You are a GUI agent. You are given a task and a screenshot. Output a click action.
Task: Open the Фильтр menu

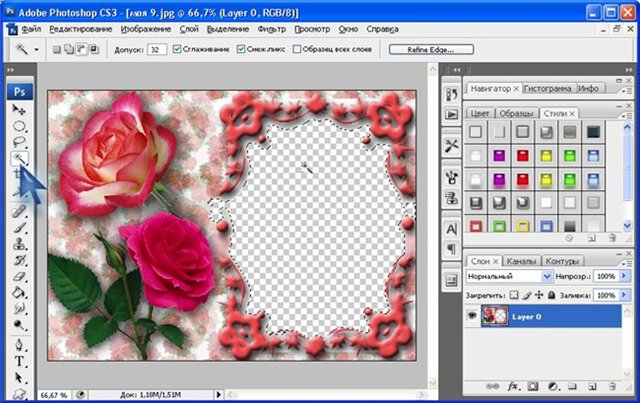point(269,29)
